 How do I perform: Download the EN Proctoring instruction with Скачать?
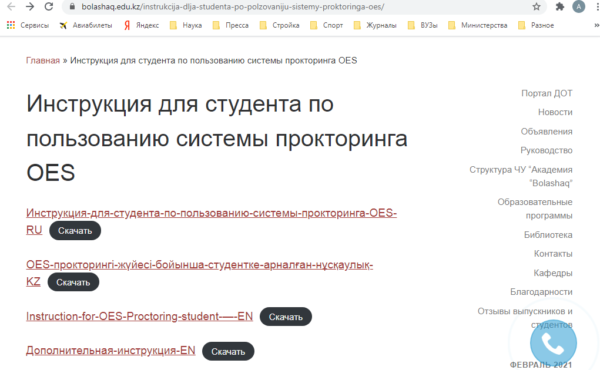pyautogui.click(x=286, y=317)
